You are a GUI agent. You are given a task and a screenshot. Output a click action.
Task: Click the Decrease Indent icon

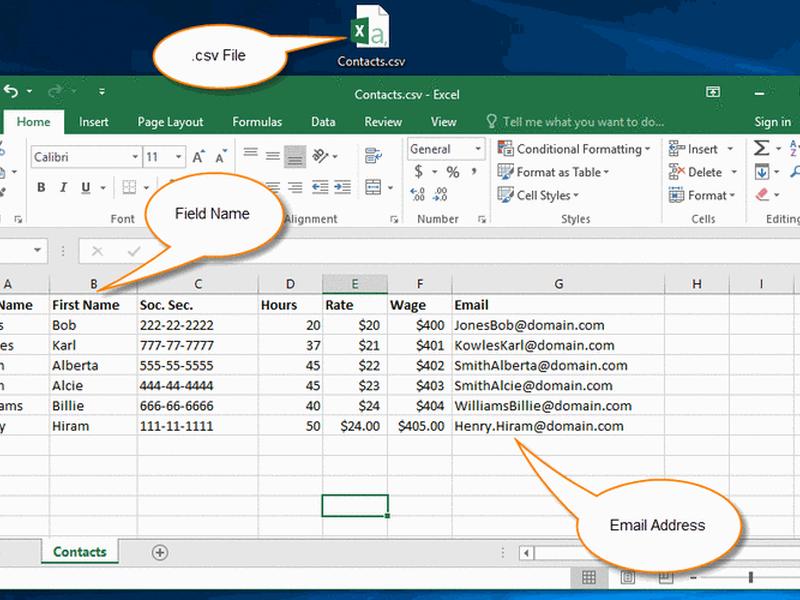pos(320,187)
